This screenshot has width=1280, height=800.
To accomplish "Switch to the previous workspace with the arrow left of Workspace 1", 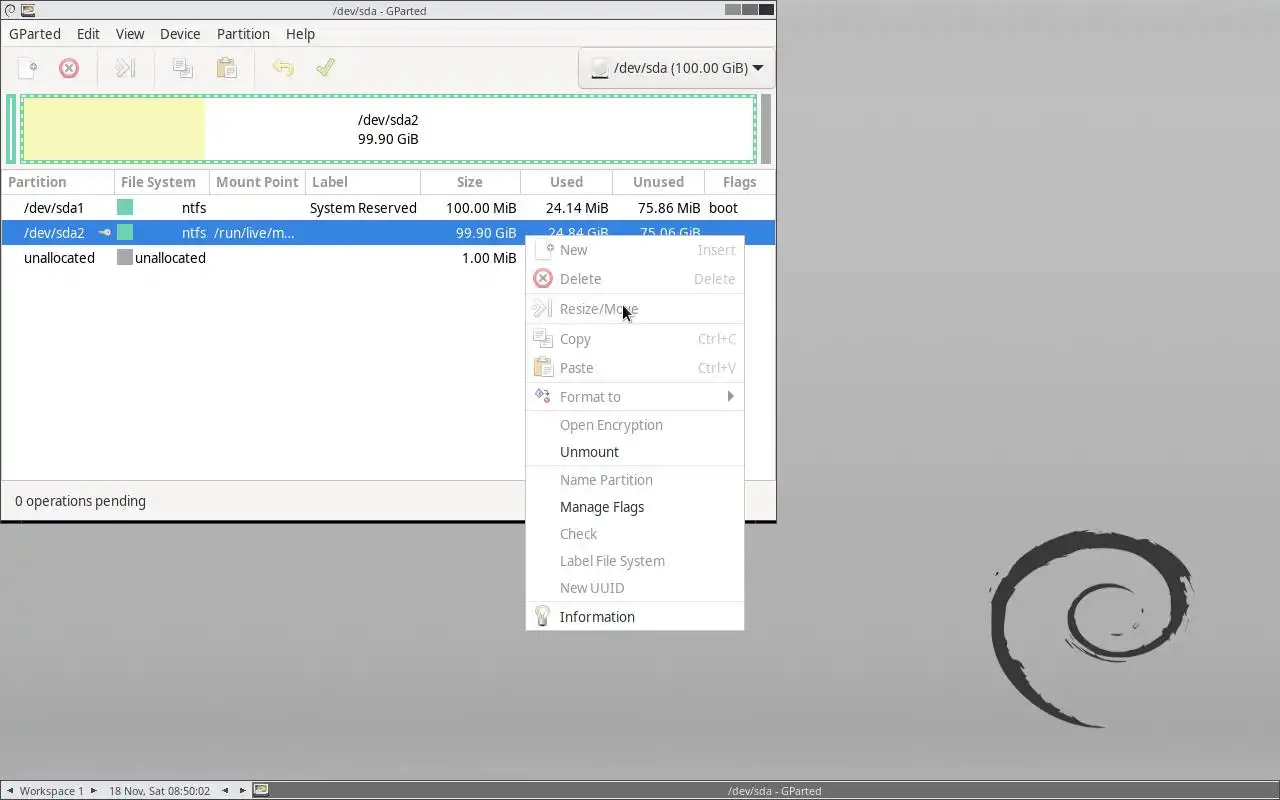I will click(x=10, y=791).
